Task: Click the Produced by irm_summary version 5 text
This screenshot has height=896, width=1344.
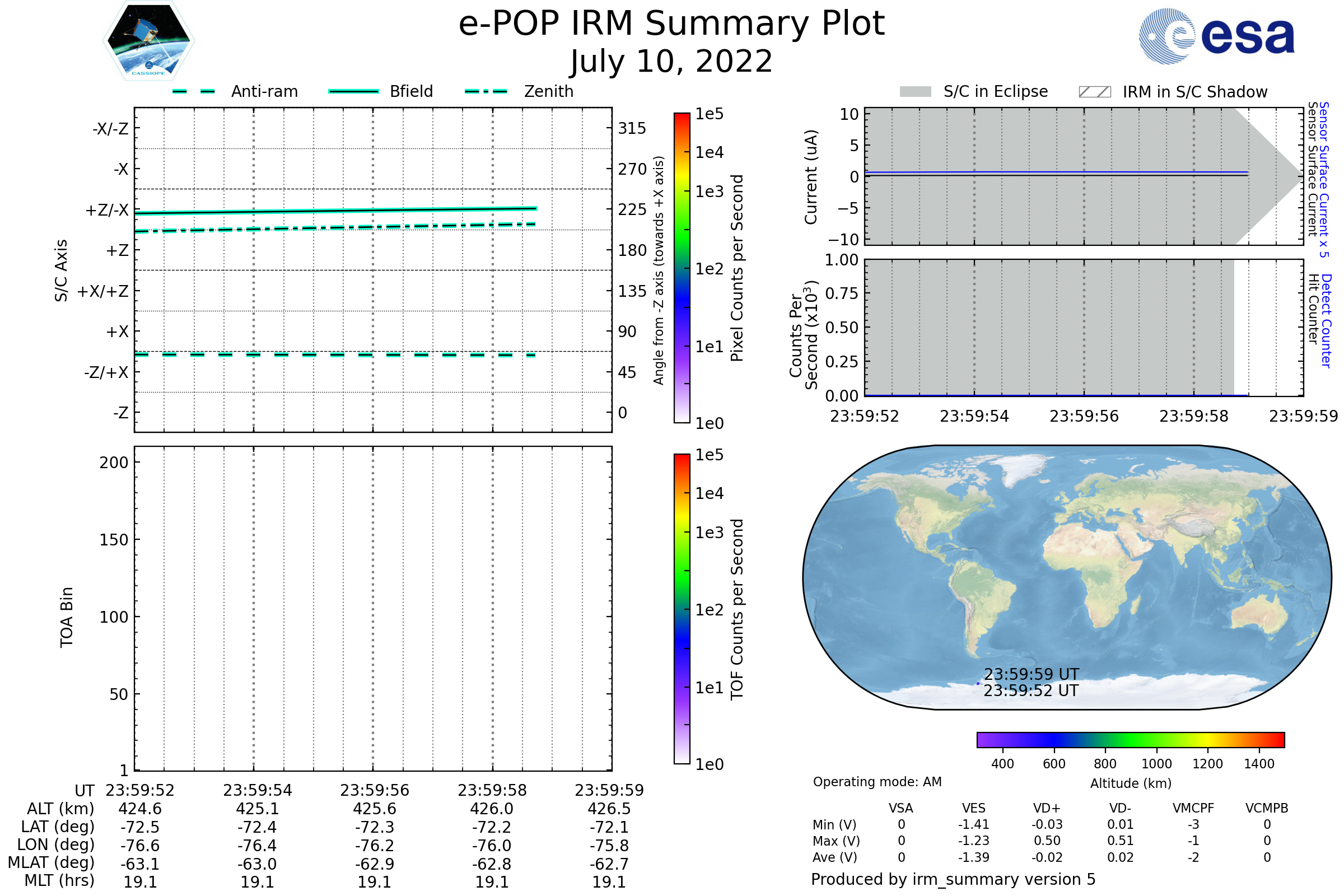Action: point(953,879)
